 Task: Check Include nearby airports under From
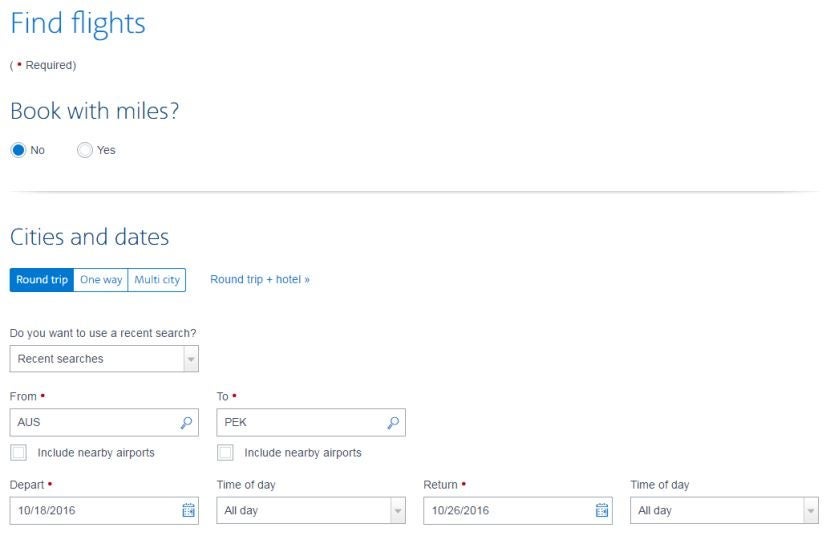[19, 453]
